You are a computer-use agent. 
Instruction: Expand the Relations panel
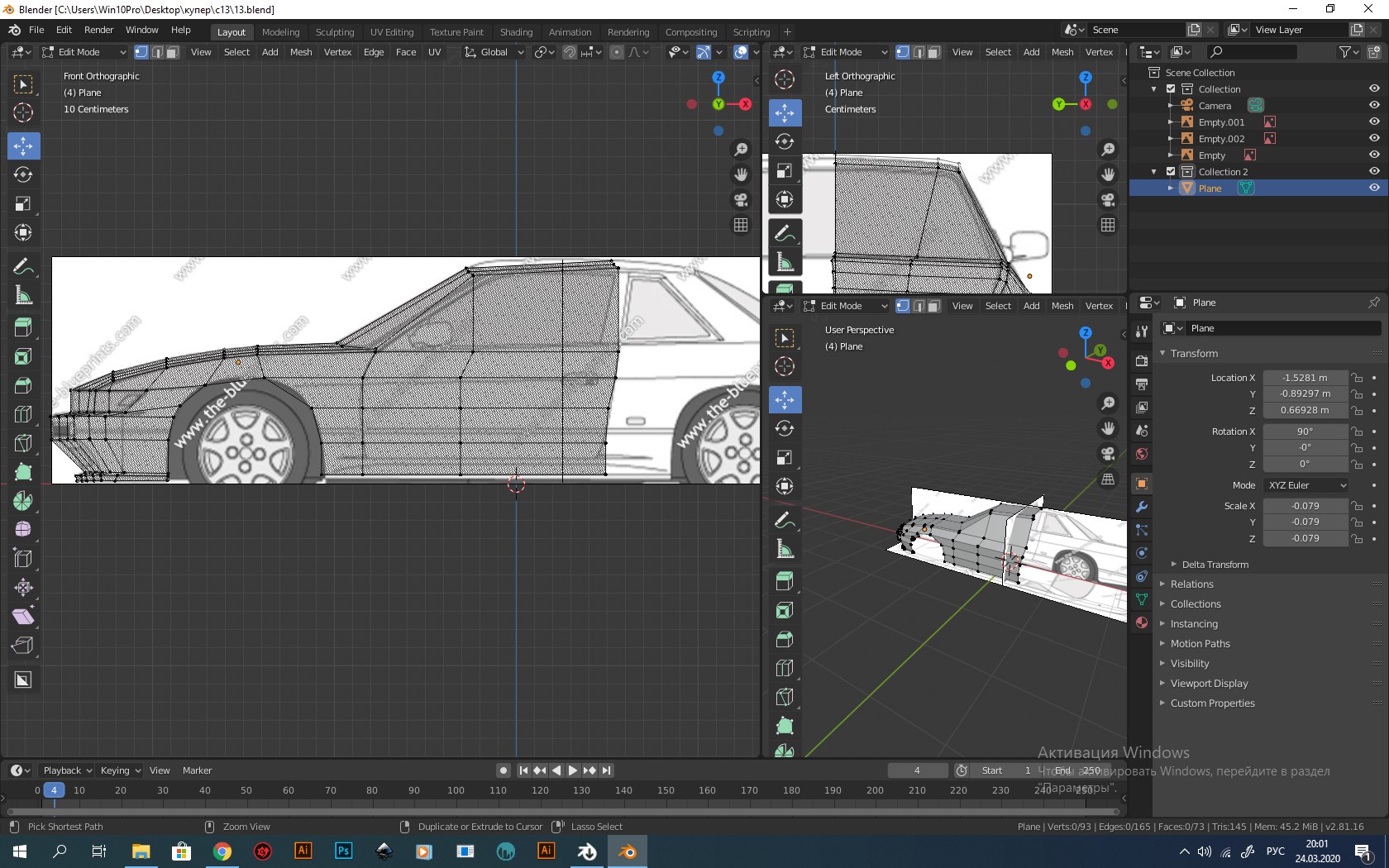pos(1191,584)
